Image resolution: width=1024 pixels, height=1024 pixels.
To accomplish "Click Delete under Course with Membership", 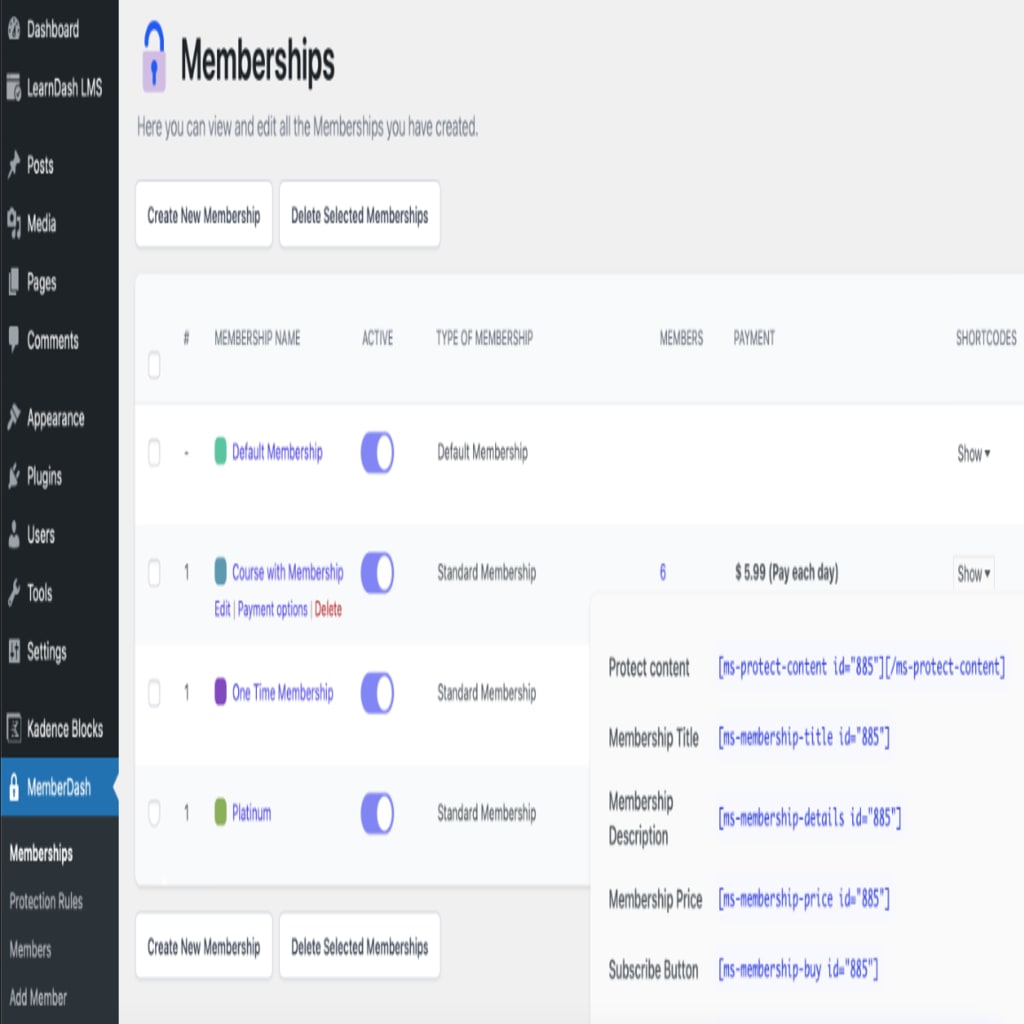I will tap(328, 609).
